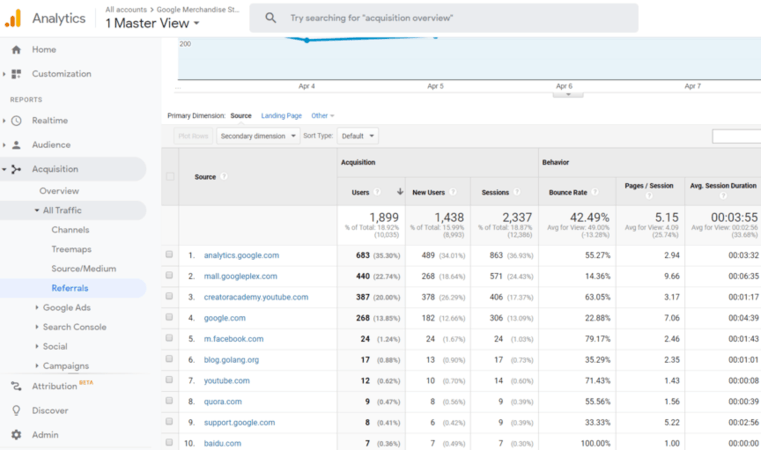Expand the Search Console section
This screenshot has width=761, height=450.
[x=37, y=327]
